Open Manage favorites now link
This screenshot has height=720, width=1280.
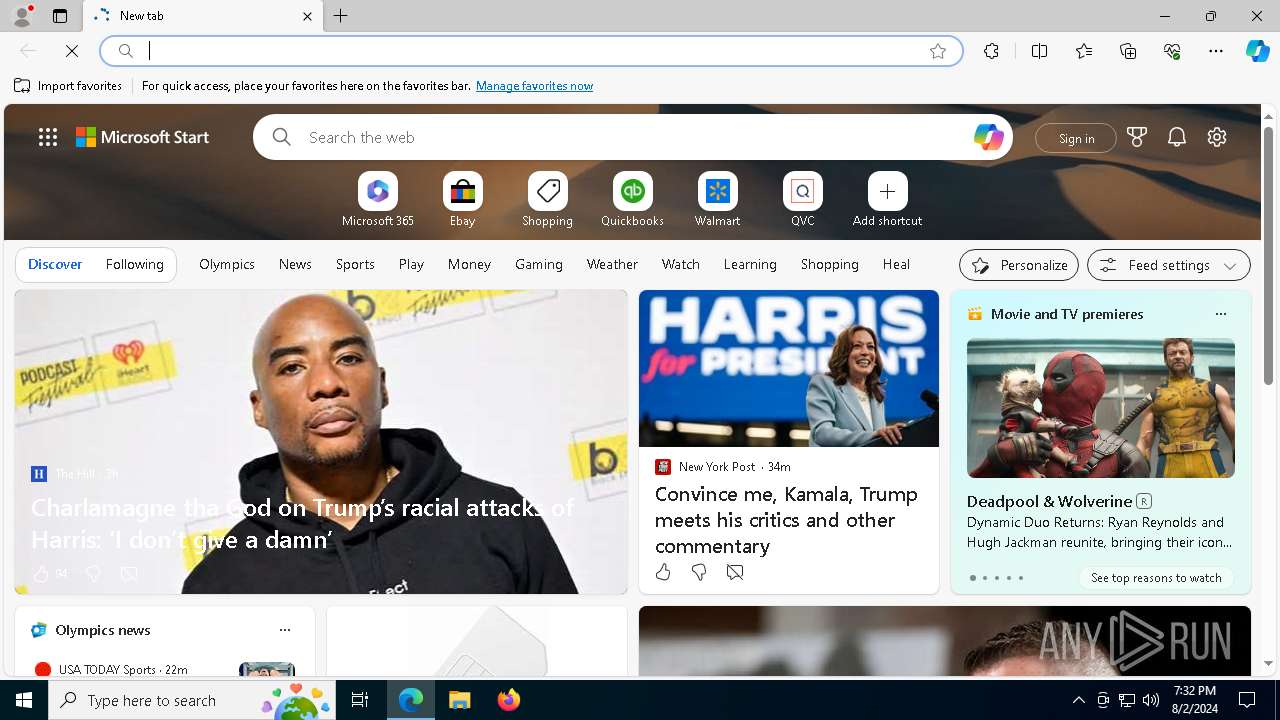pyautogui.click(x=534, y=86)
